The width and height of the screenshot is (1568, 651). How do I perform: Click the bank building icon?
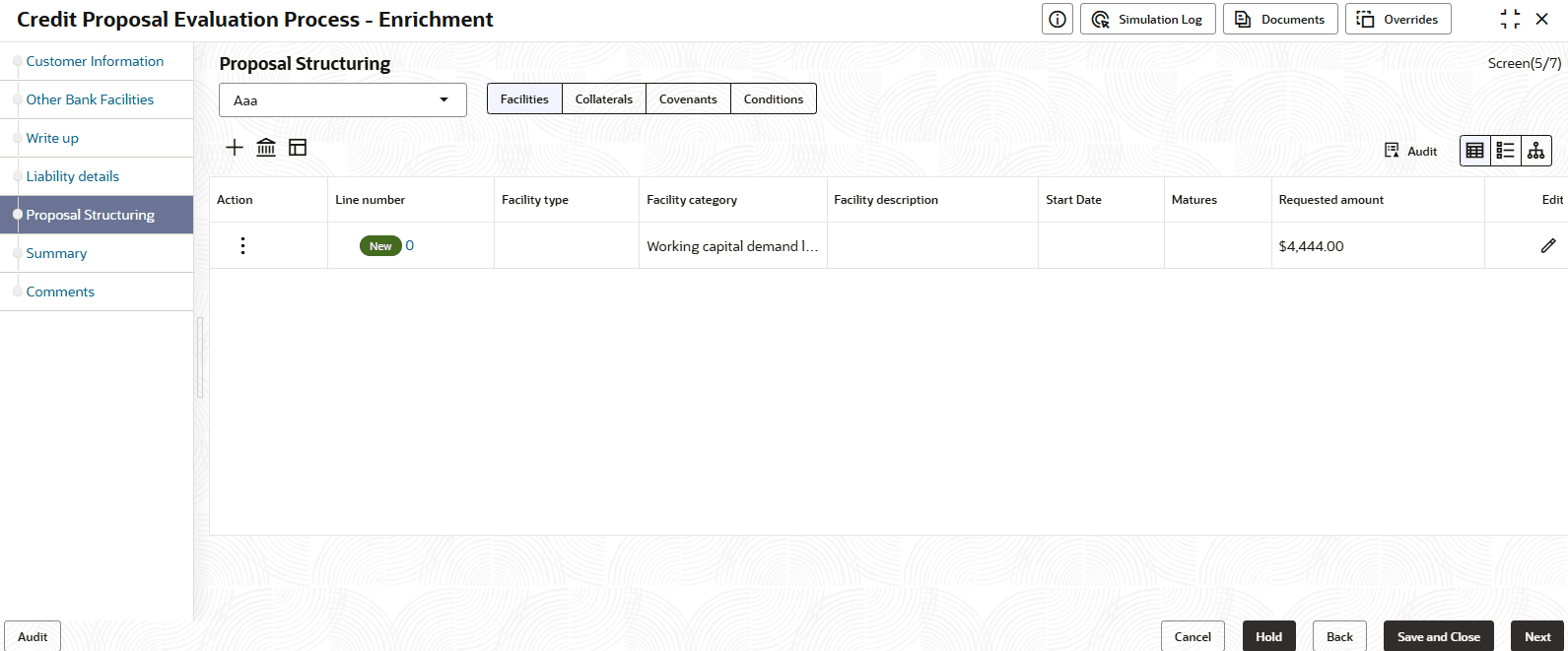266,148
